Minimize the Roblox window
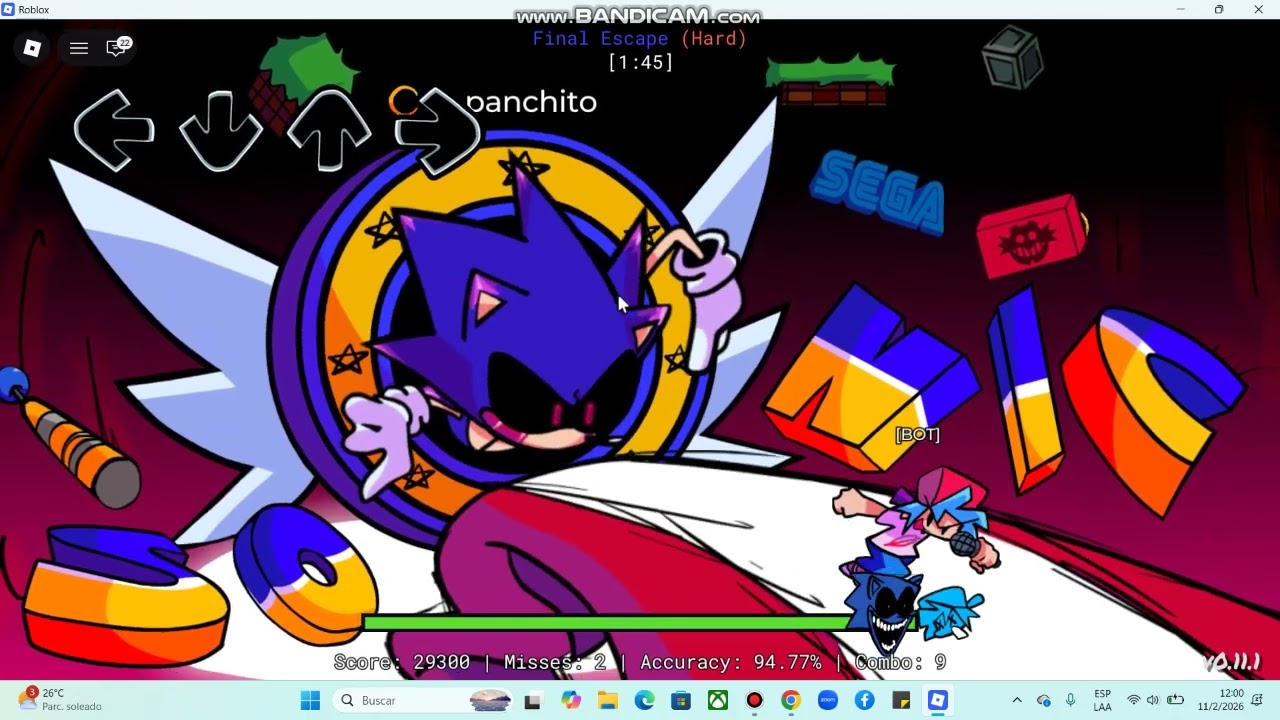This screenshot has width=1280, height=720. coord(1181,10)
